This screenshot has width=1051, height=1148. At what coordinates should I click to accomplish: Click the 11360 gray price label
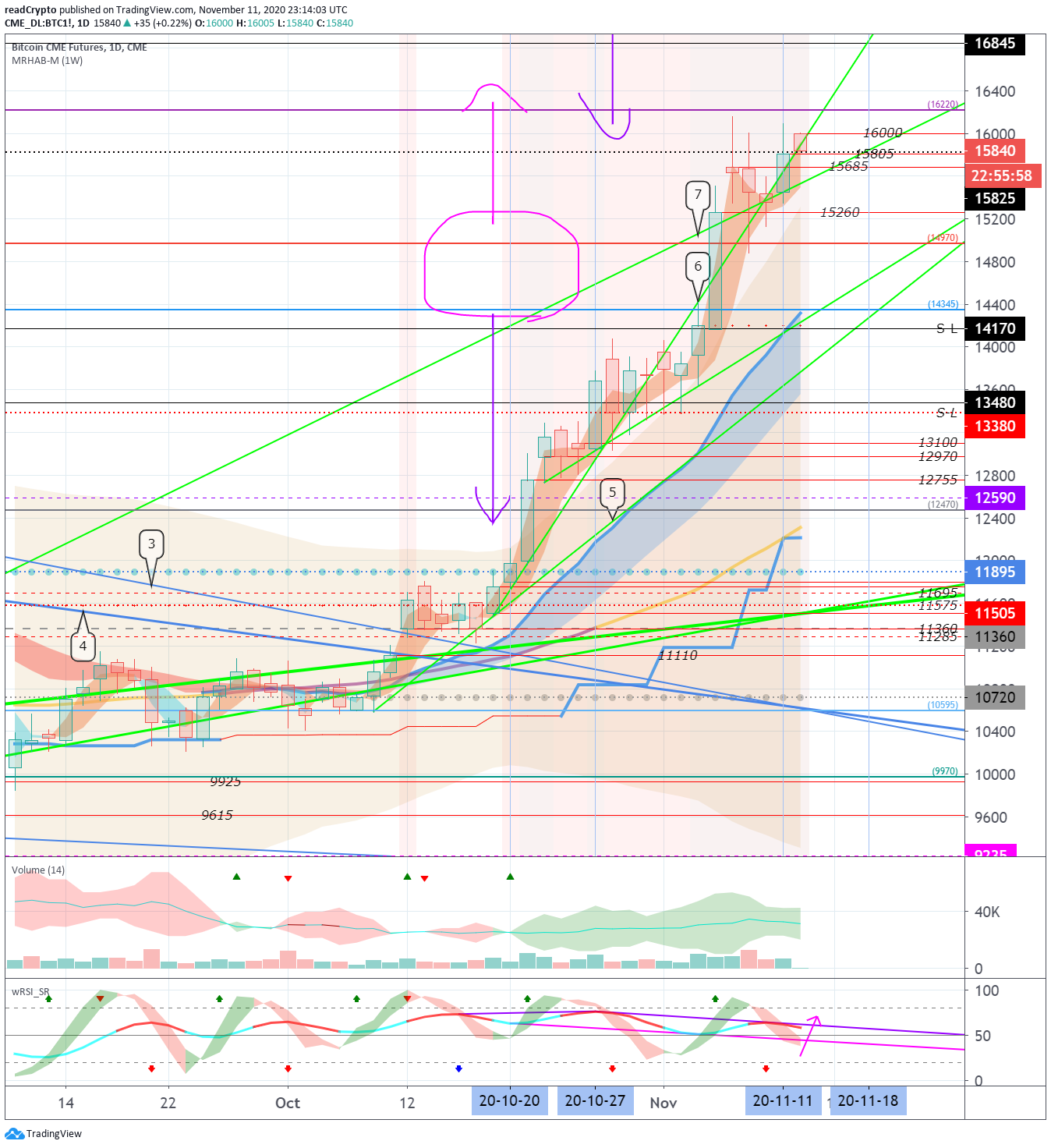click(995, 636)
